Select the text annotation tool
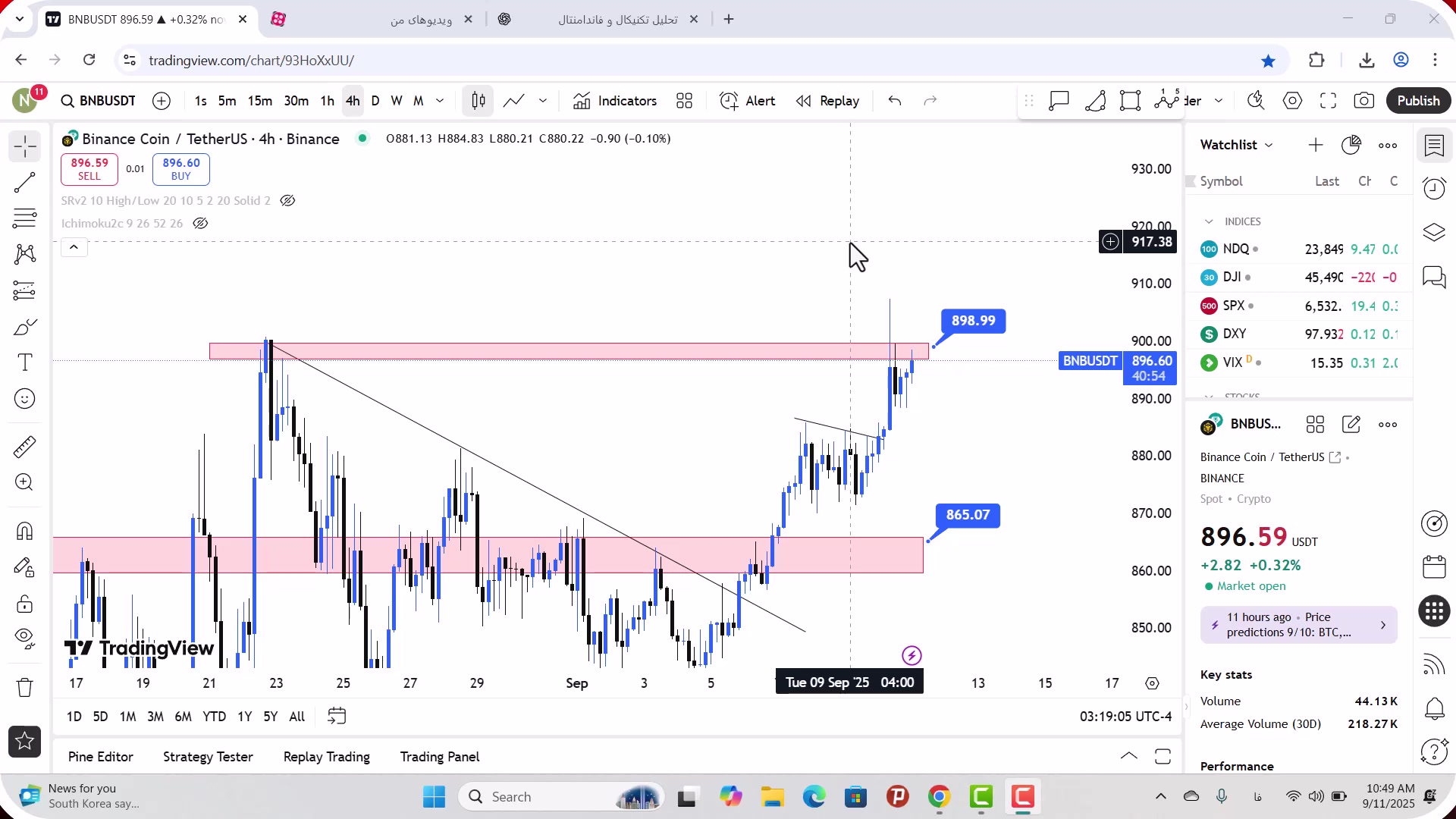 click(24, 362)
